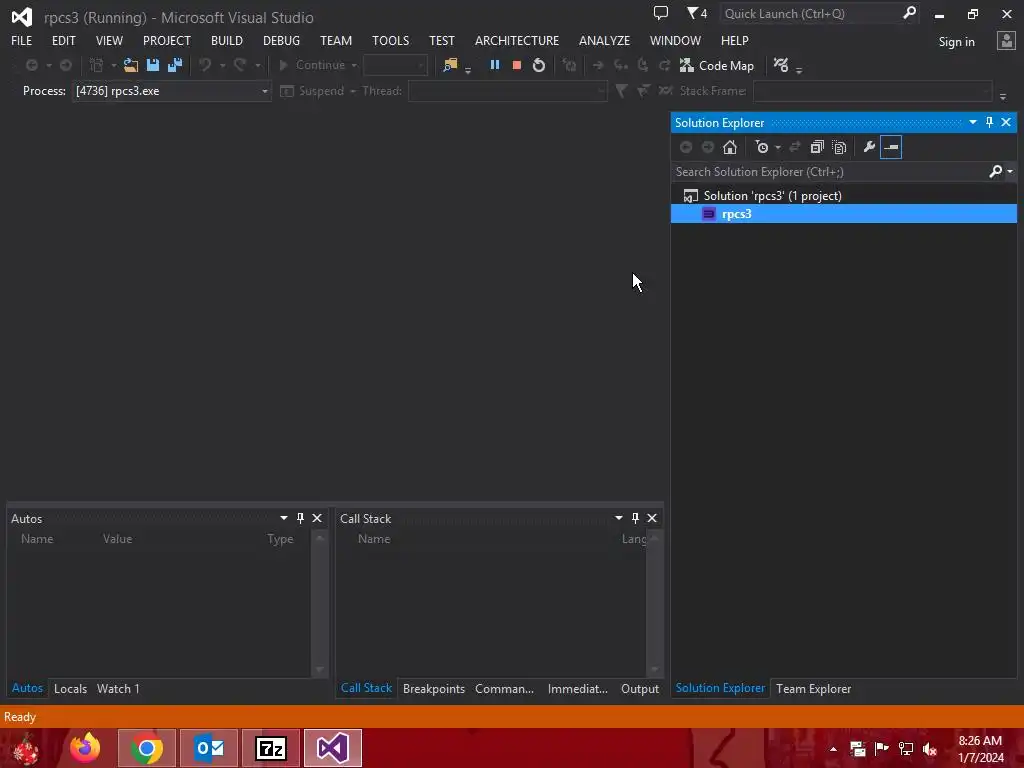Switch to the Watch 1 tab

[118, 688]
